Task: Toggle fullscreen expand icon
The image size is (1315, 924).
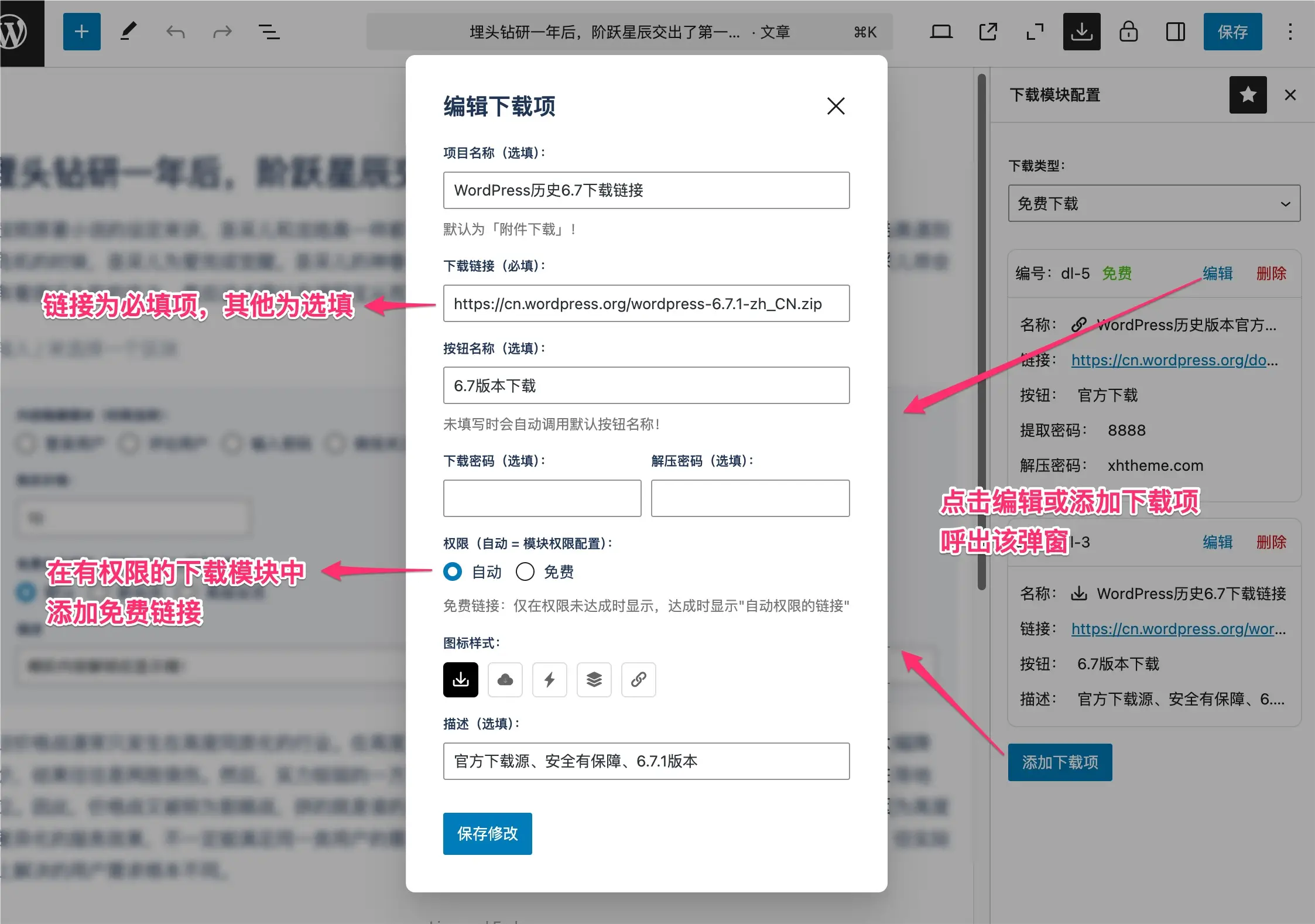Action: 1035,32
